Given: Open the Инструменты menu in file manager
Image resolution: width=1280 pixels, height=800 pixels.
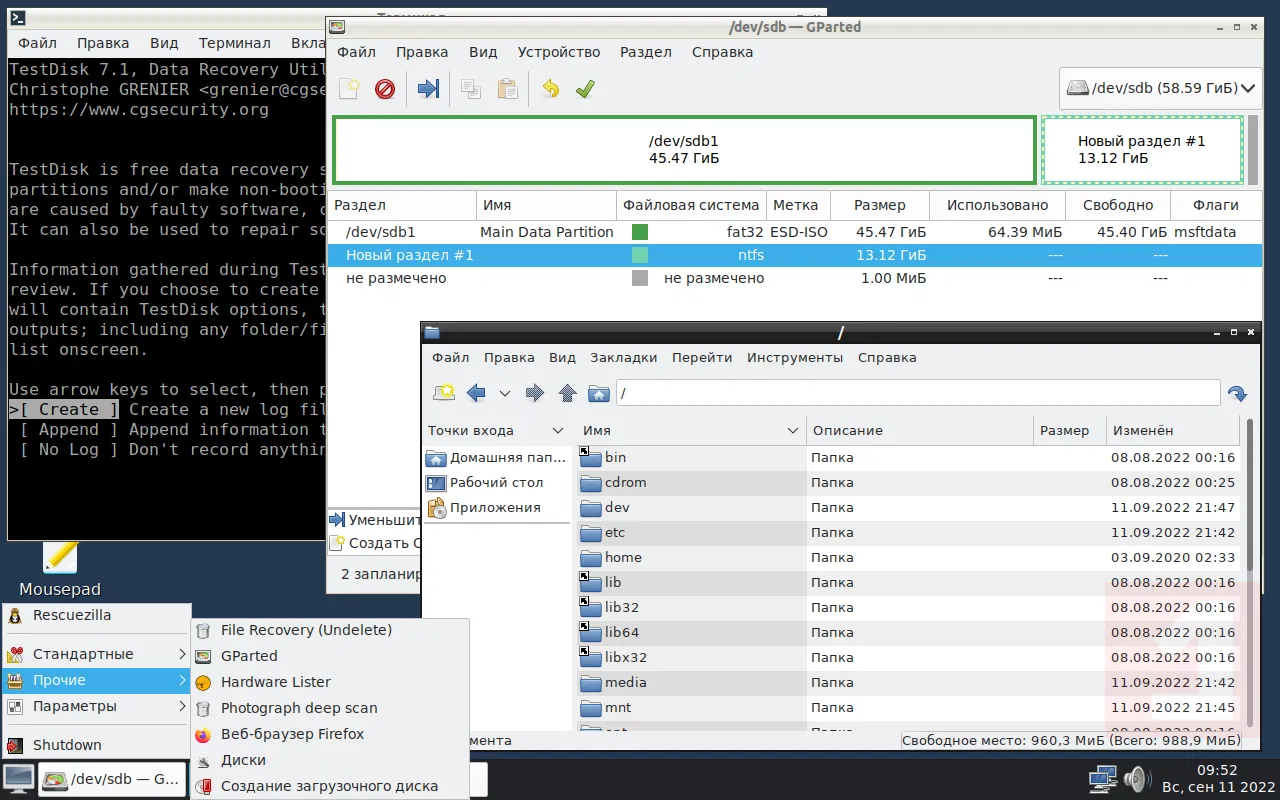Looking at the screenshot, I should (795, 357).
